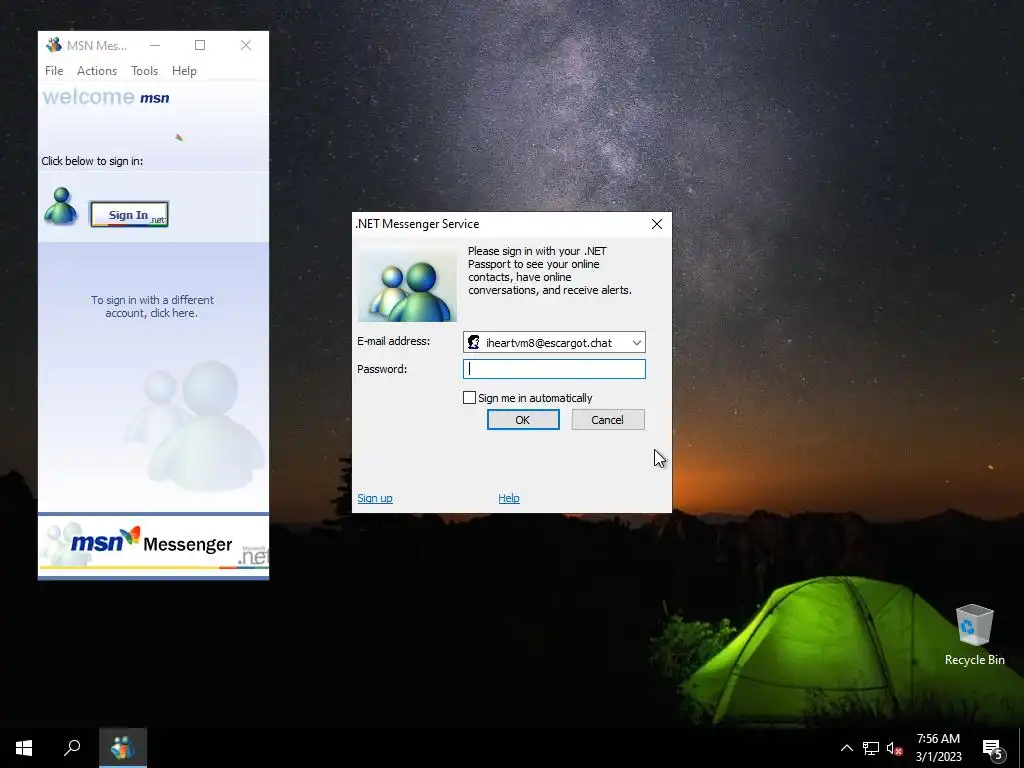This screenshot has height=768, width=1024.
Task: Open the File menu in MSN Messenger
Action: 54,71
